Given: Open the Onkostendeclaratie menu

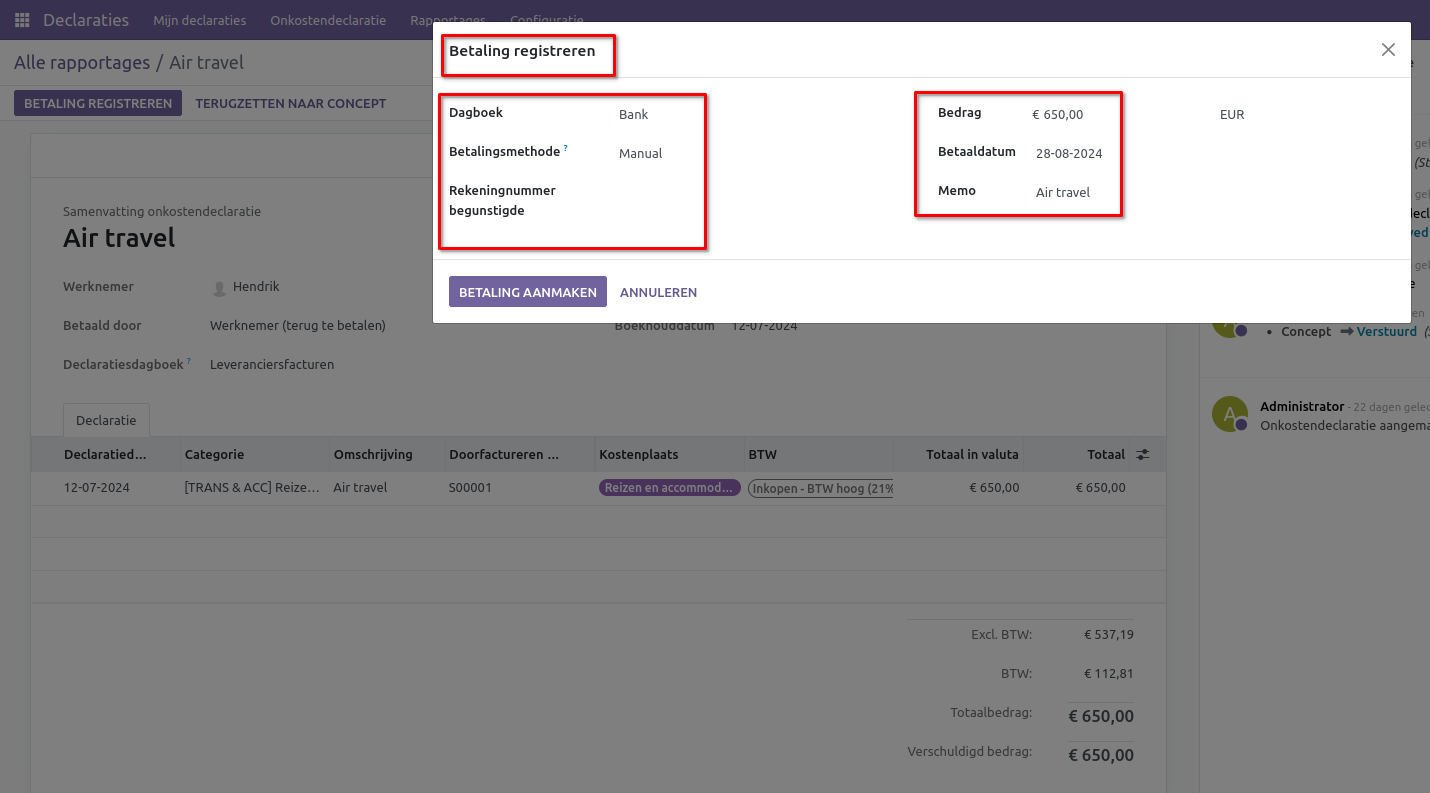Looking at the screenshot, I should [328, 20].
